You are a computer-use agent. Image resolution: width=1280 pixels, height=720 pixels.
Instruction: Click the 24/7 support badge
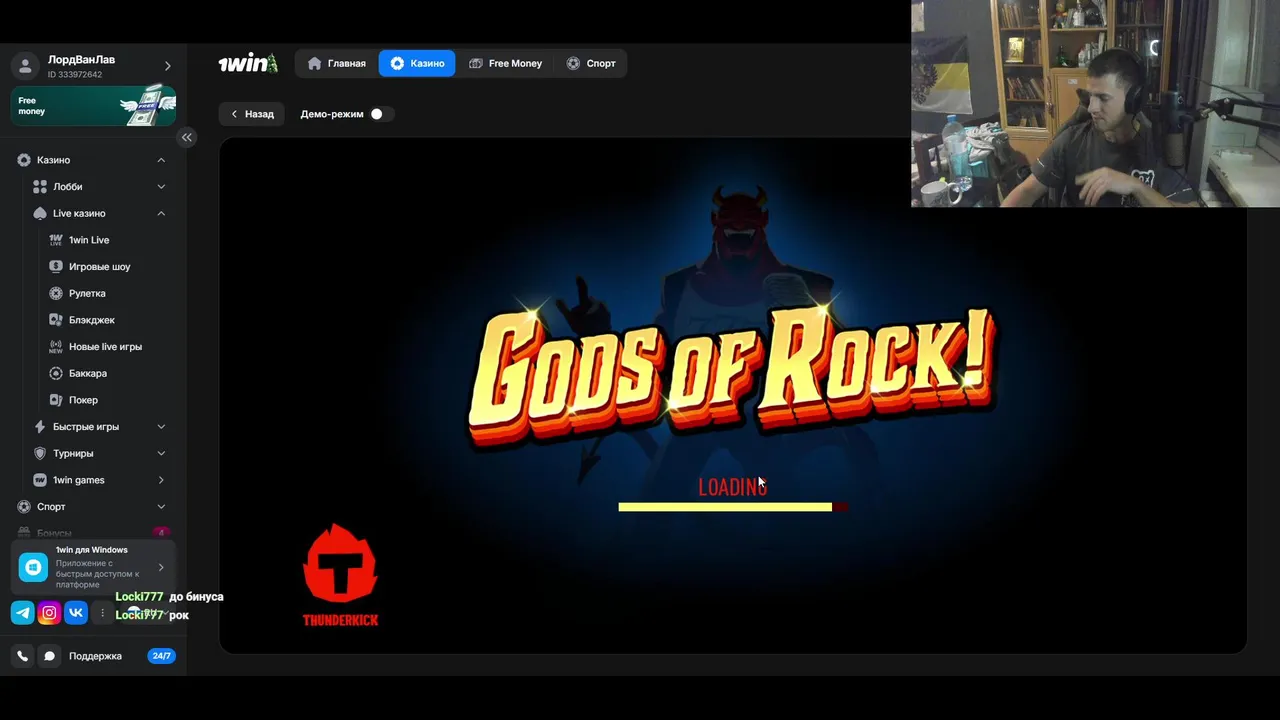(x=161, y=656)
